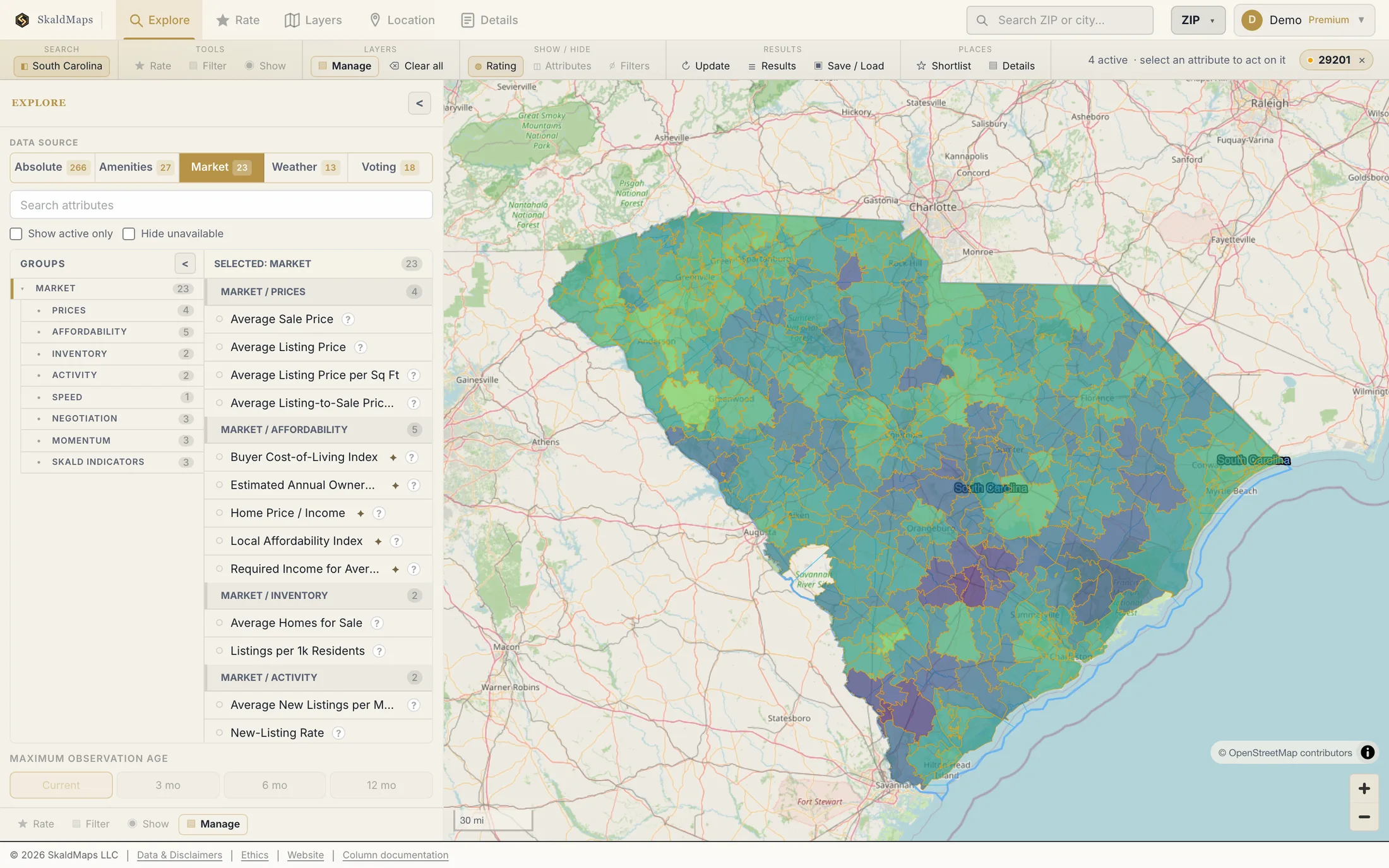Click the SkaldMaps logo icon
Image resolution: width=1389 pixels, height=868 pixels.
pos(22,20)
